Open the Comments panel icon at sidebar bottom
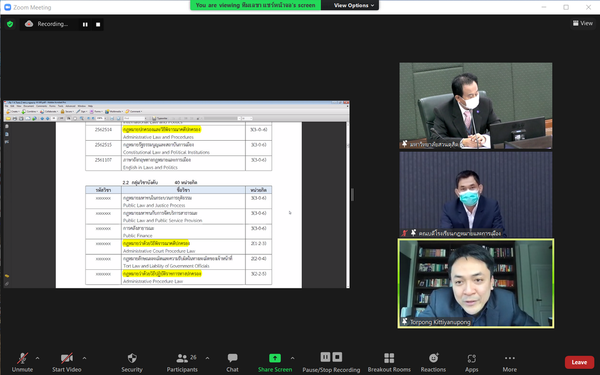This screenshot has width=600, height=375. 7,276
